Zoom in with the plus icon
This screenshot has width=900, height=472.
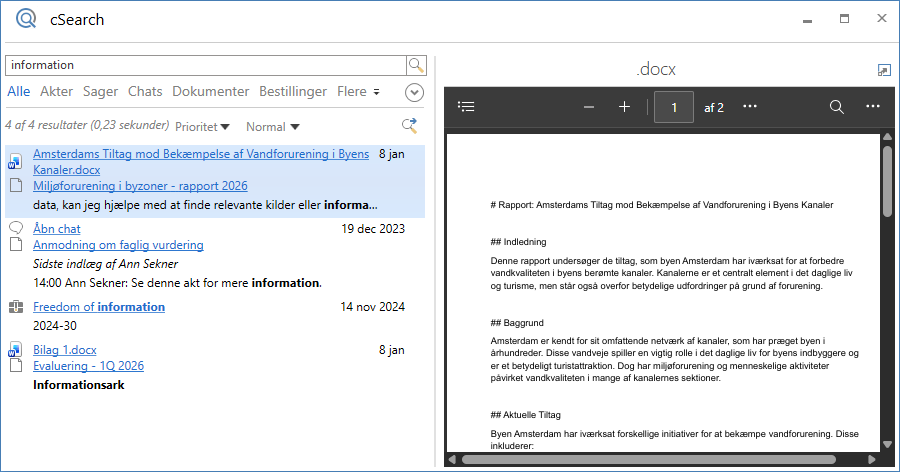click(x=624, y=107)
